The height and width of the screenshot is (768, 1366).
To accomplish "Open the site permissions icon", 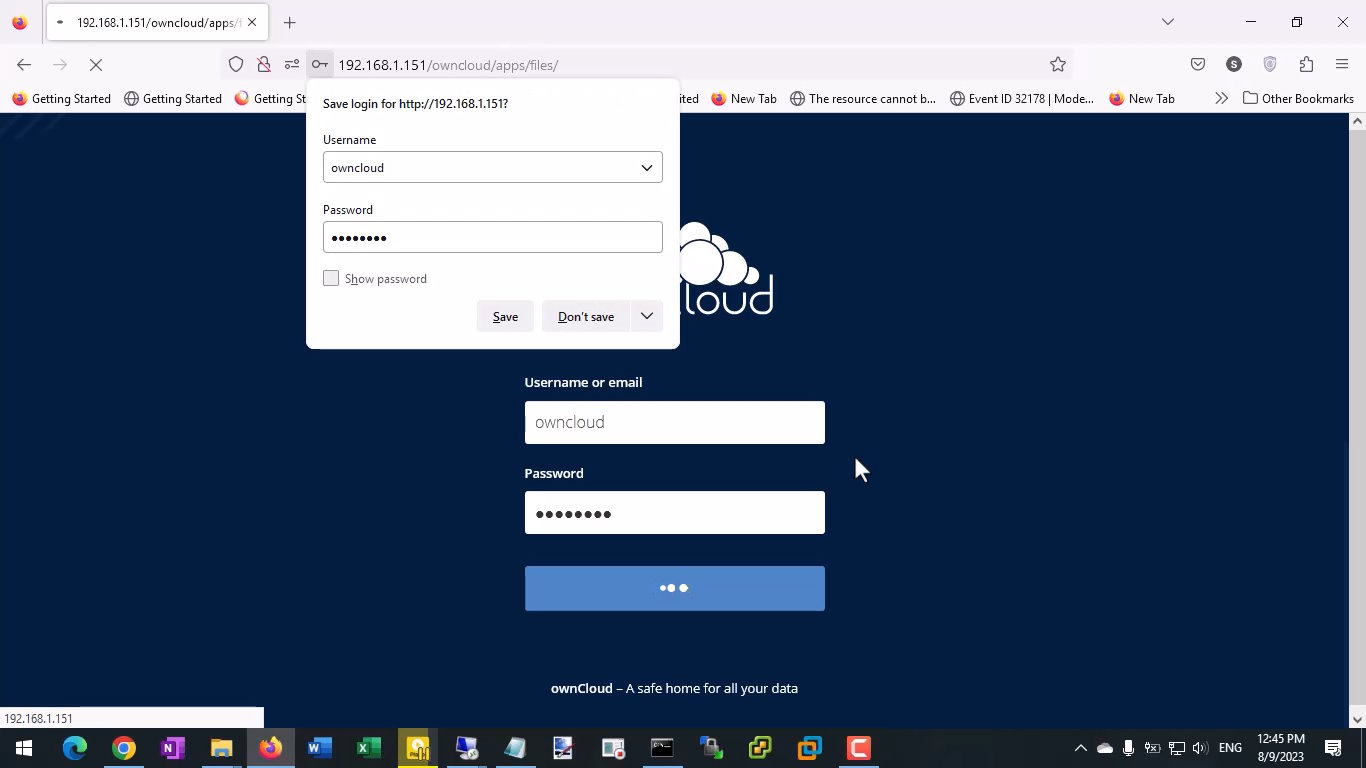I will (292, 65).
